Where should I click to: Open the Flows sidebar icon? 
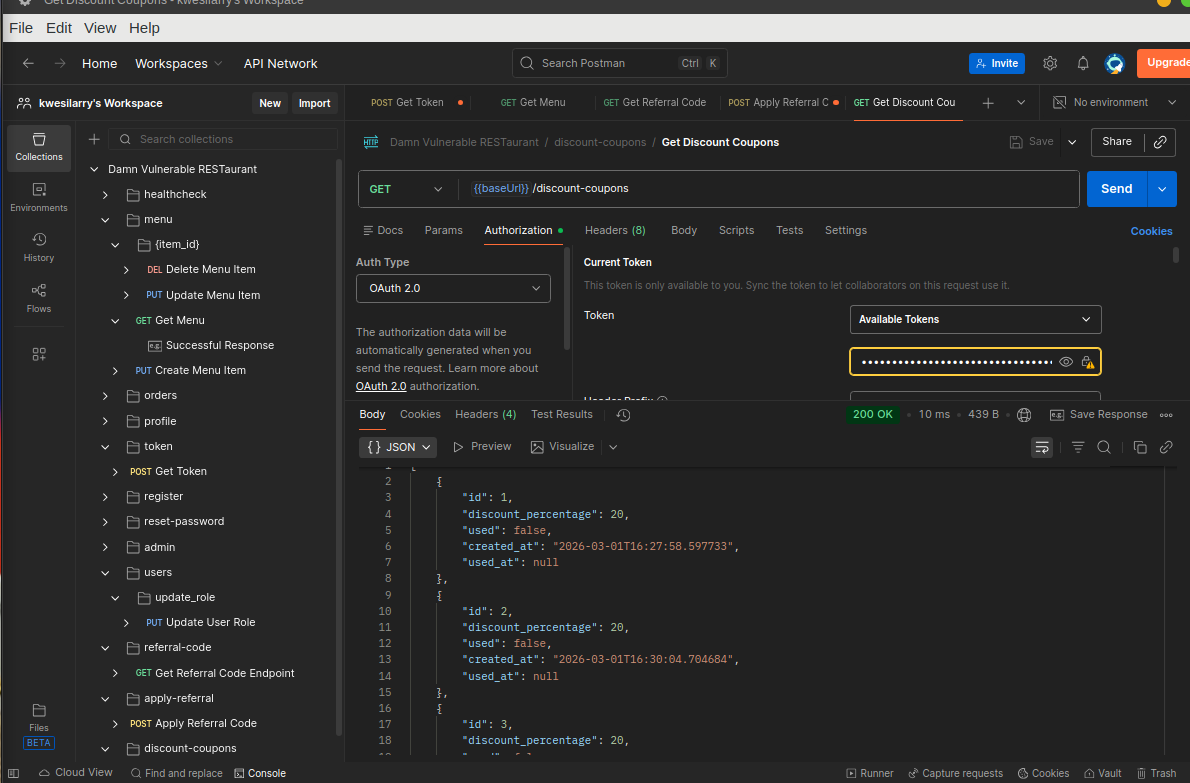point(39,298)
